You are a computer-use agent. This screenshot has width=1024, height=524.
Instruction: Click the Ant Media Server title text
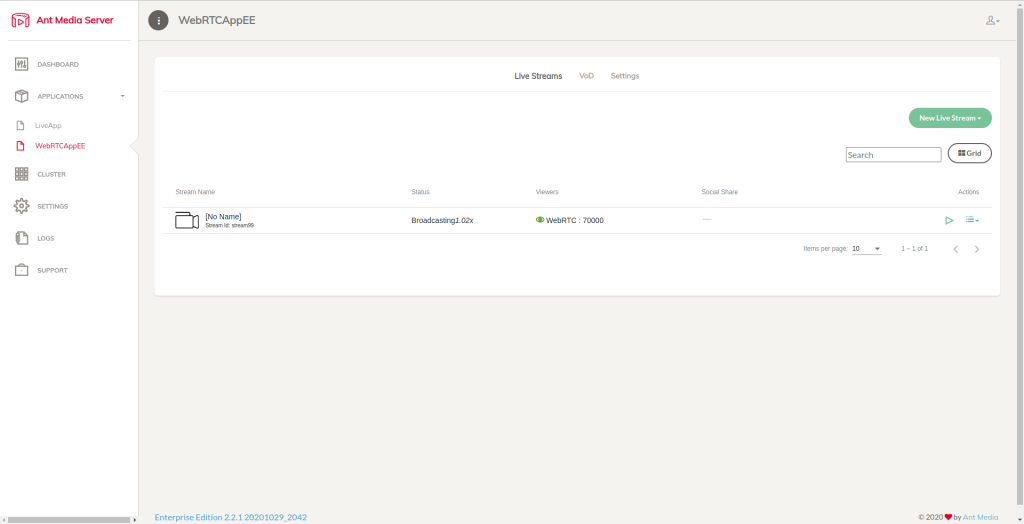75,20
